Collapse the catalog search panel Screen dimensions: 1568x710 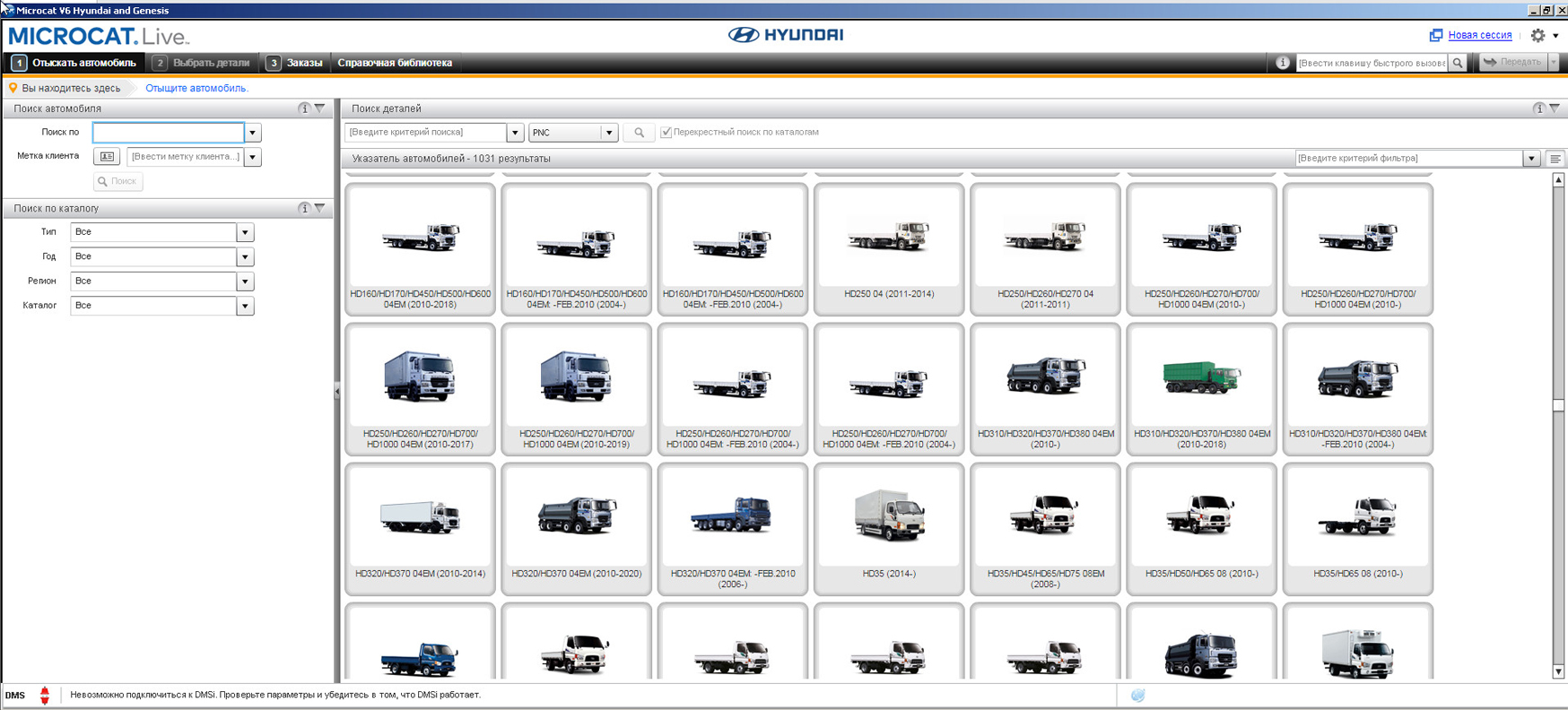320,208
